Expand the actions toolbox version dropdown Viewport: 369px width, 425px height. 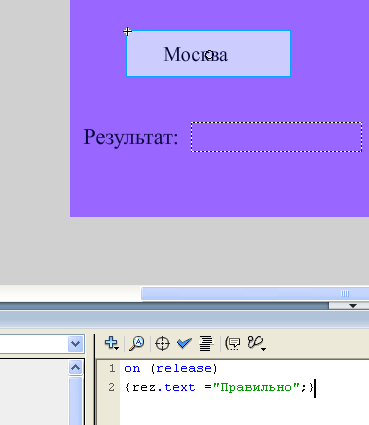point(76,344)
